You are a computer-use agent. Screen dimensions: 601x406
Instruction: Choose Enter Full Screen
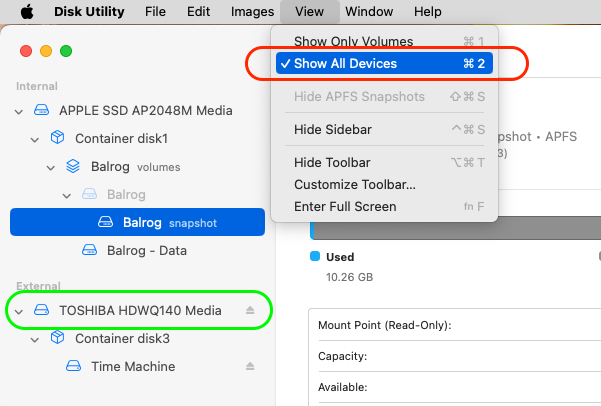pyautogui.click(x=384, y=207)
